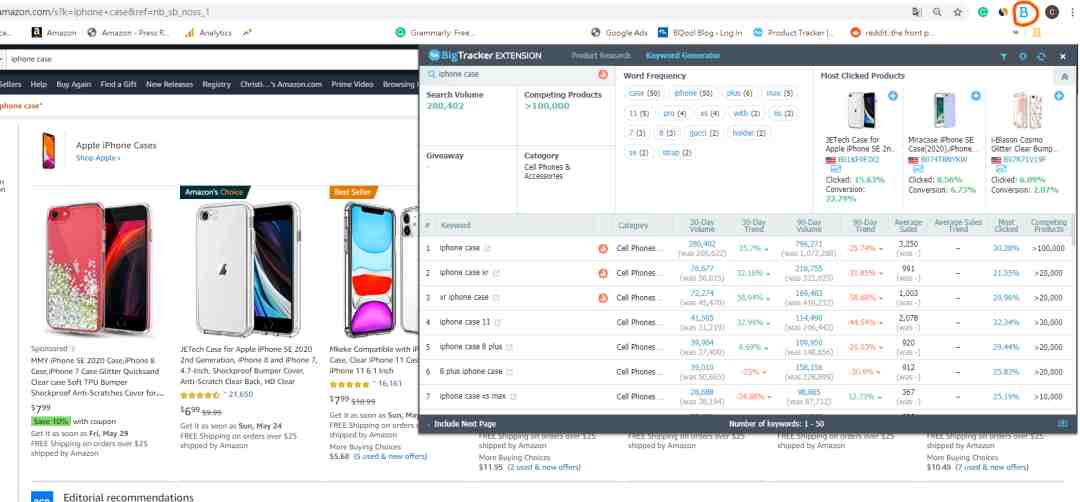Open Prime Video in Amazon nav bar

pos(352,84)
